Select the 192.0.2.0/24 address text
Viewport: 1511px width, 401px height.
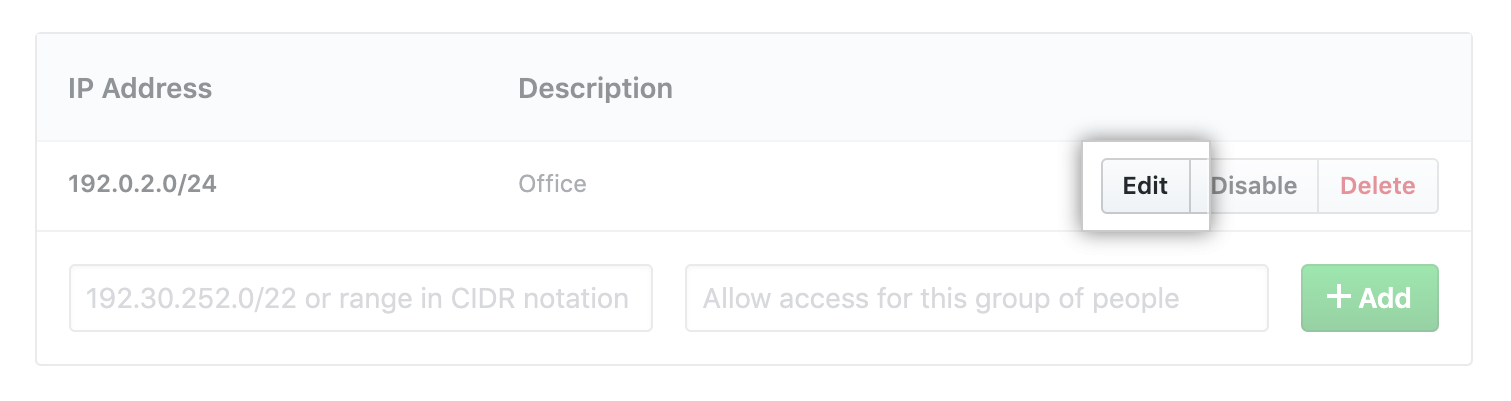coord(142,185)
